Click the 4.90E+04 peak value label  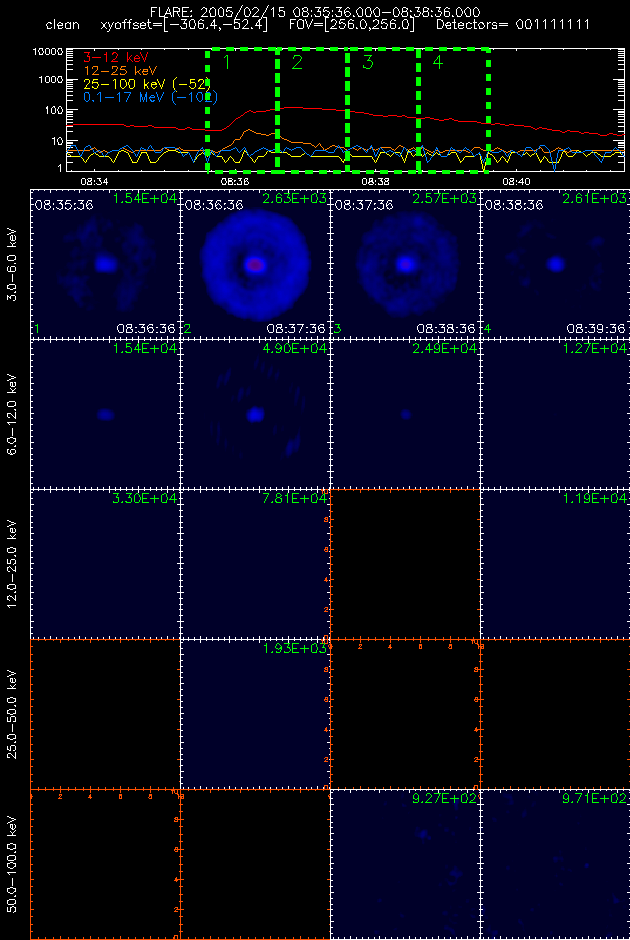pyautogui.click(x=294, y=348)
